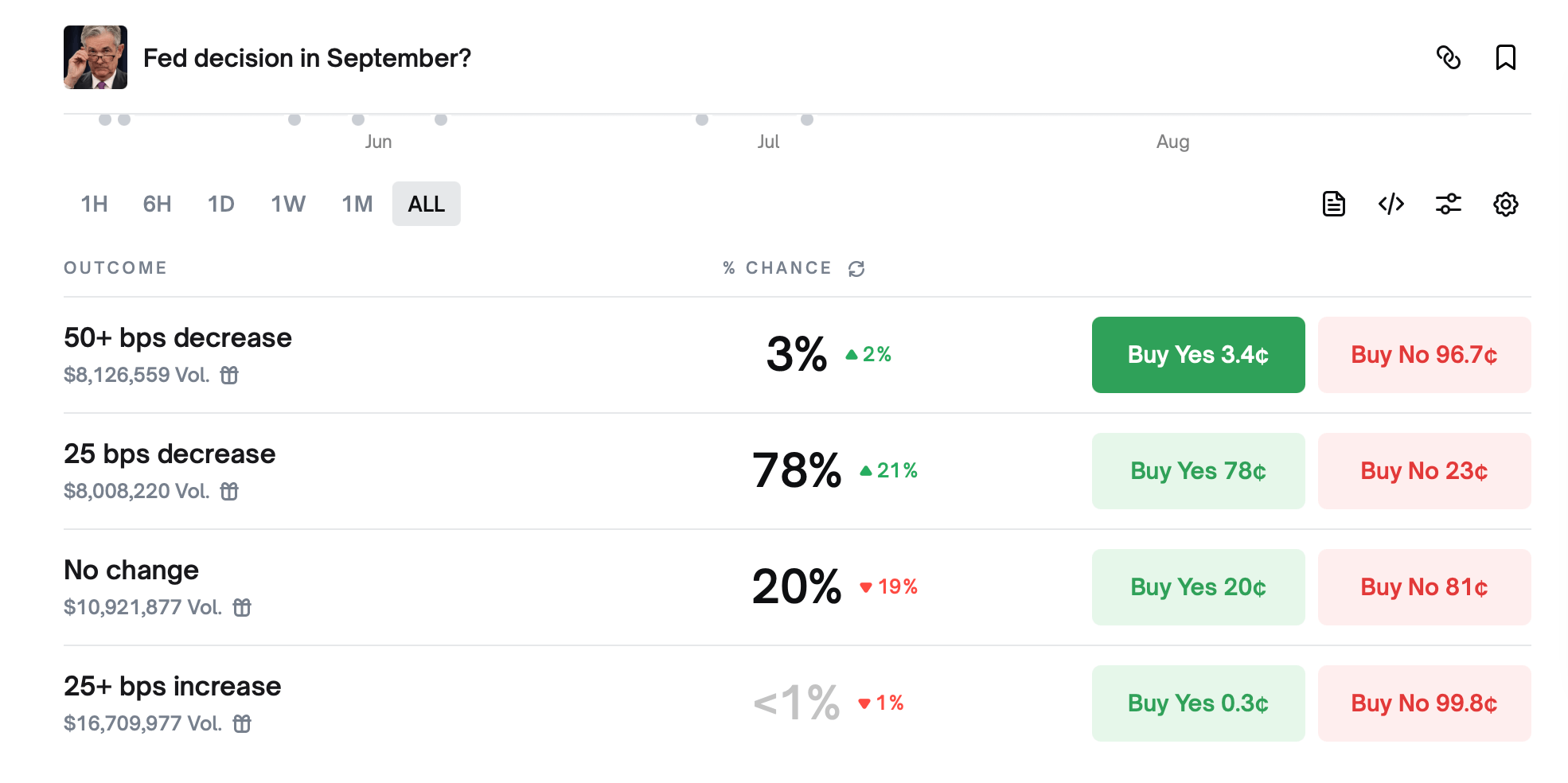Viewport: 1568px width, 783px height.
Task: Bookmark the Fed decision market
Action: click(1505, 57)
